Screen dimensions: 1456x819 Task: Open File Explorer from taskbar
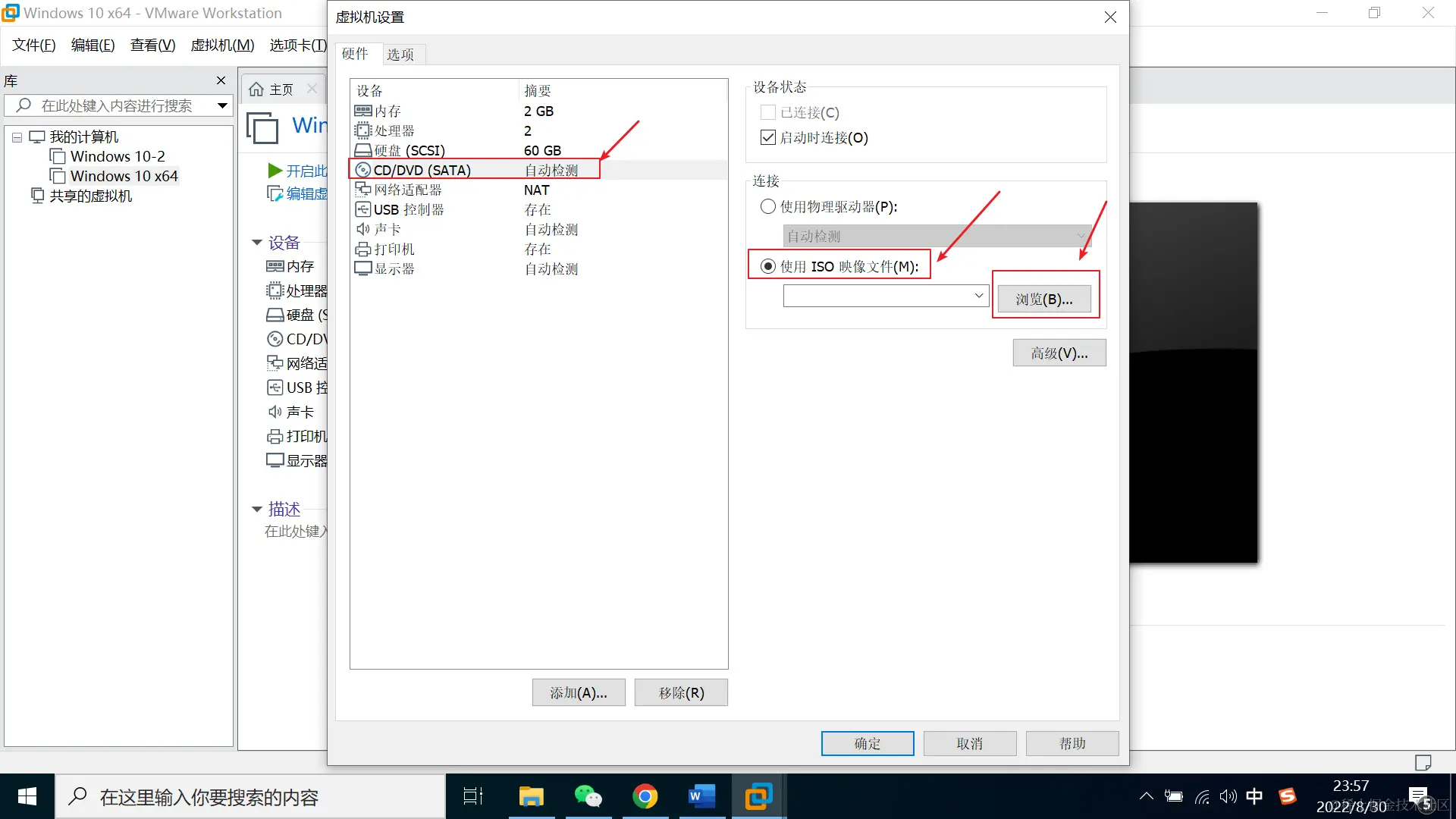[531, 796]
